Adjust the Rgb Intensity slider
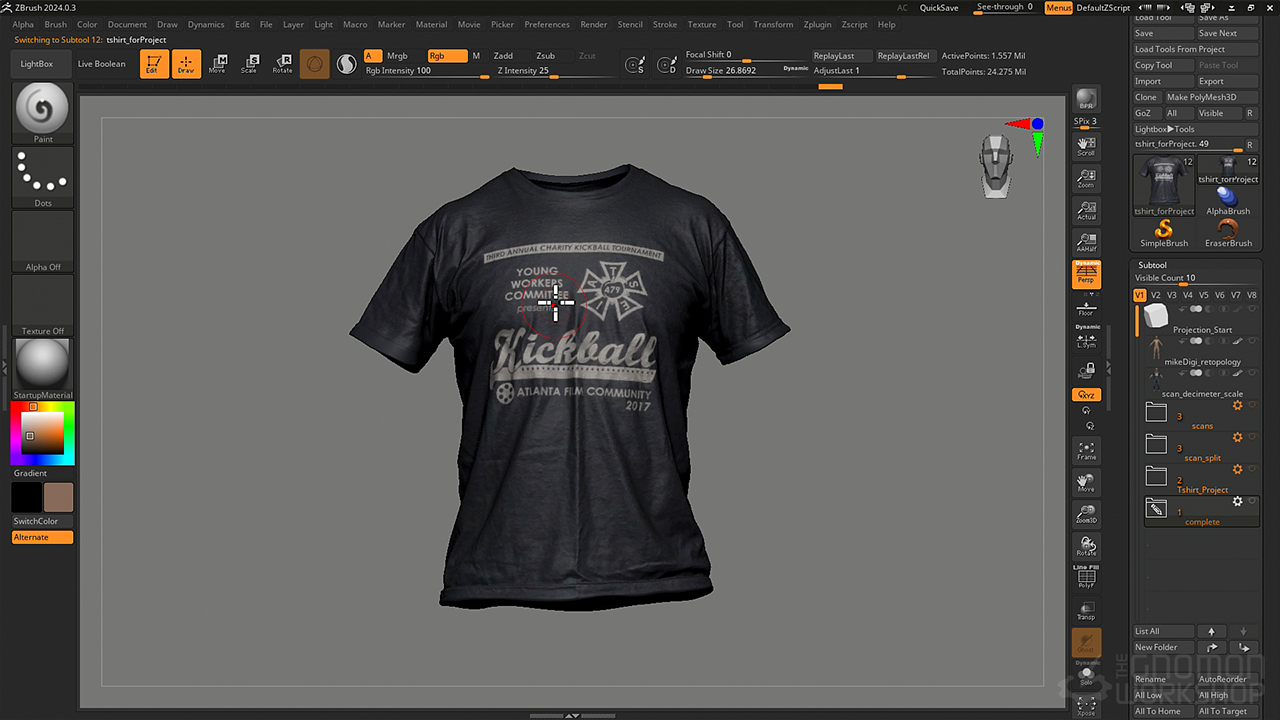Viewport: 1280px width, 720px height. pos(425,72)
